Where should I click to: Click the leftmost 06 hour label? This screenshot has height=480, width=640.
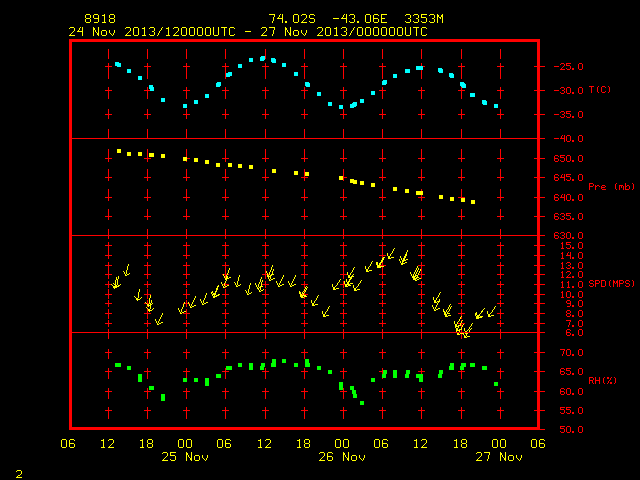point(68,444)
